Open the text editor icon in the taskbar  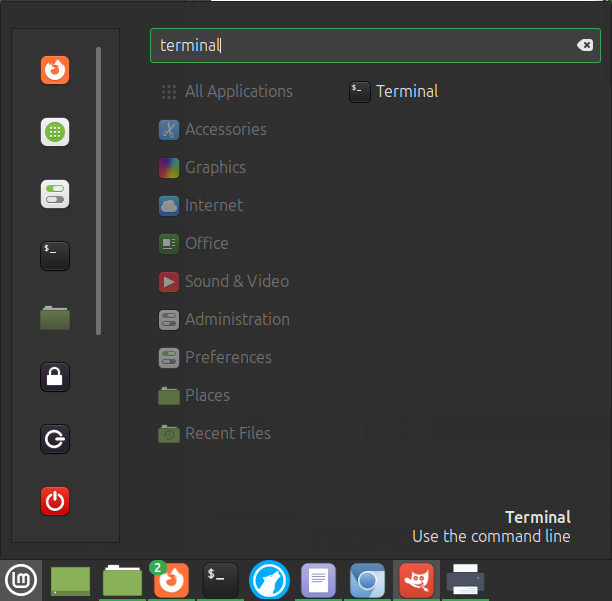tap(319, 579)
